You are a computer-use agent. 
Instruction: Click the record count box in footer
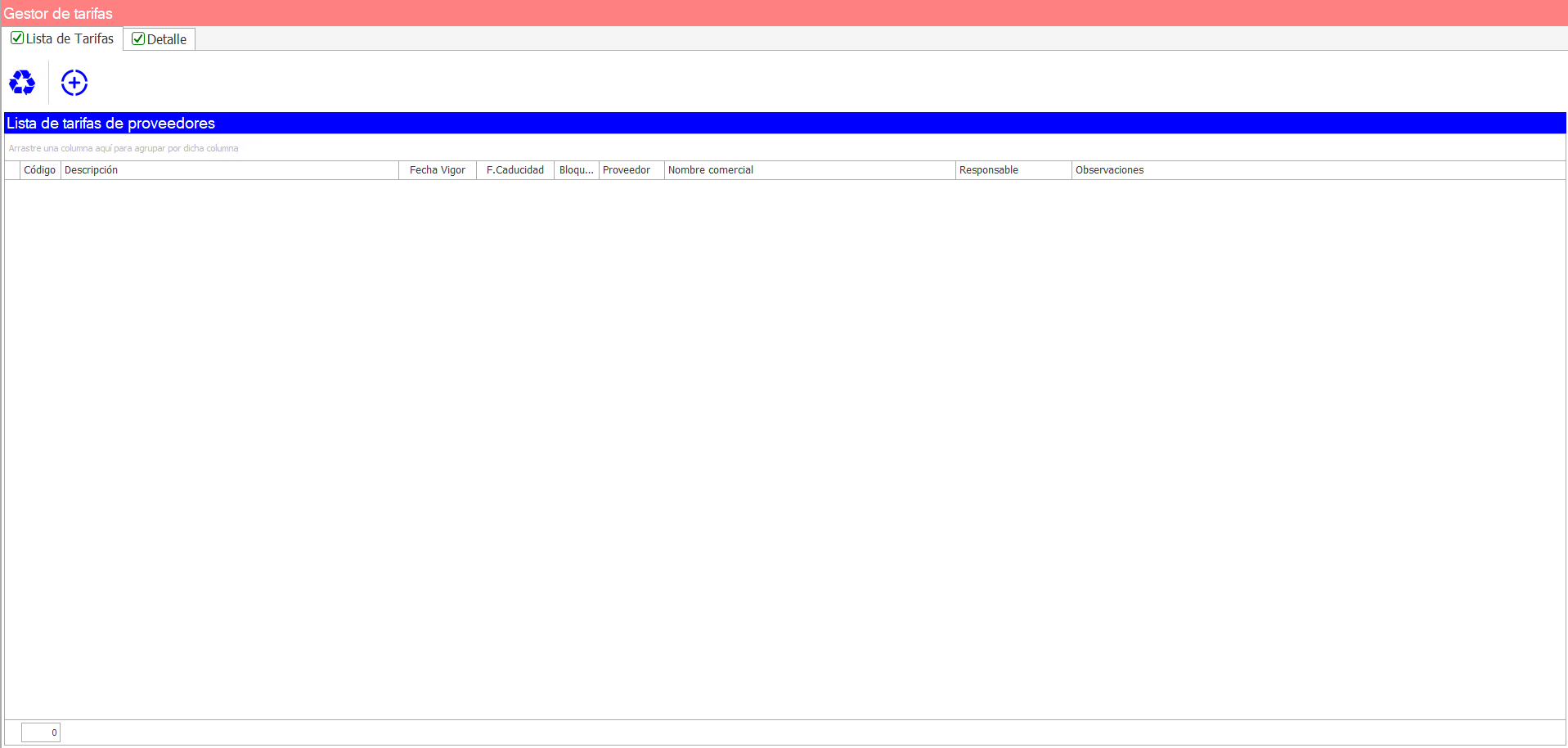(x=41, y=732)
